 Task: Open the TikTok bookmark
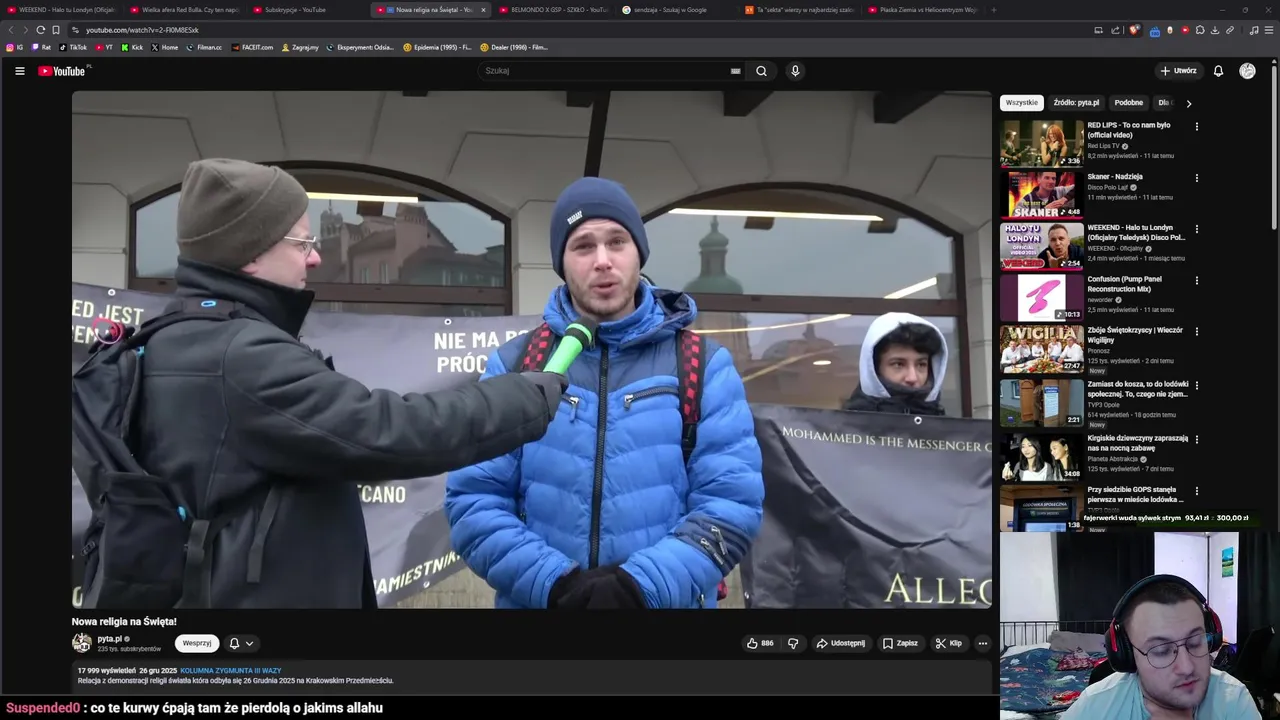click(73, 47)
